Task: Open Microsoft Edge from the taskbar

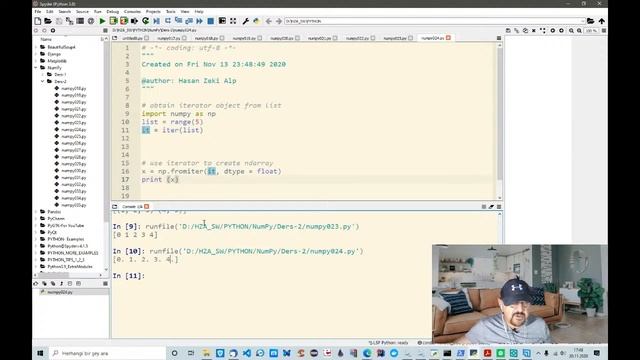Action: 367,353
